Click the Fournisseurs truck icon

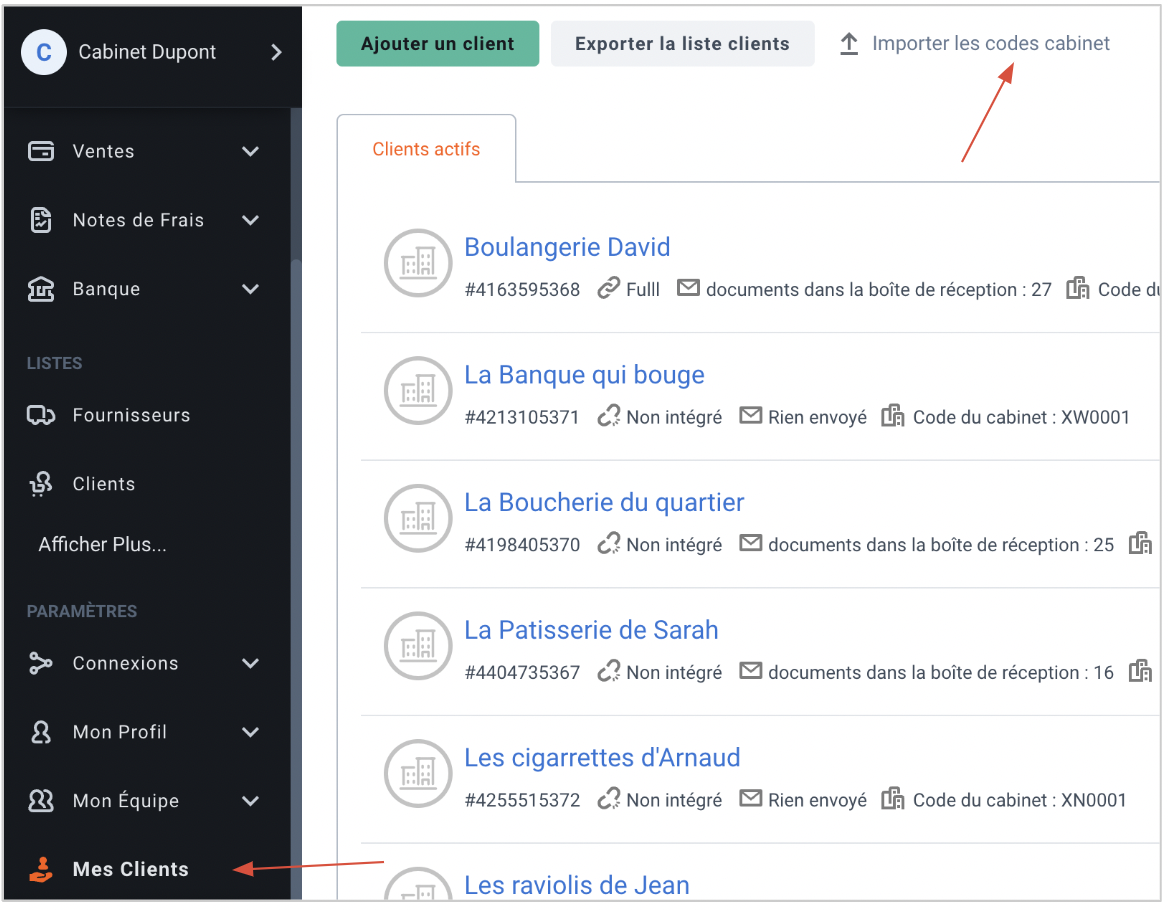point(41,415)
